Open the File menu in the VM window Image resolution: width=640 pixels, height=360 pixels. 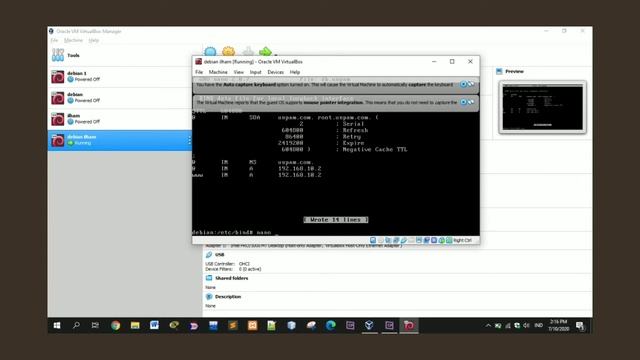click(199, 72)
